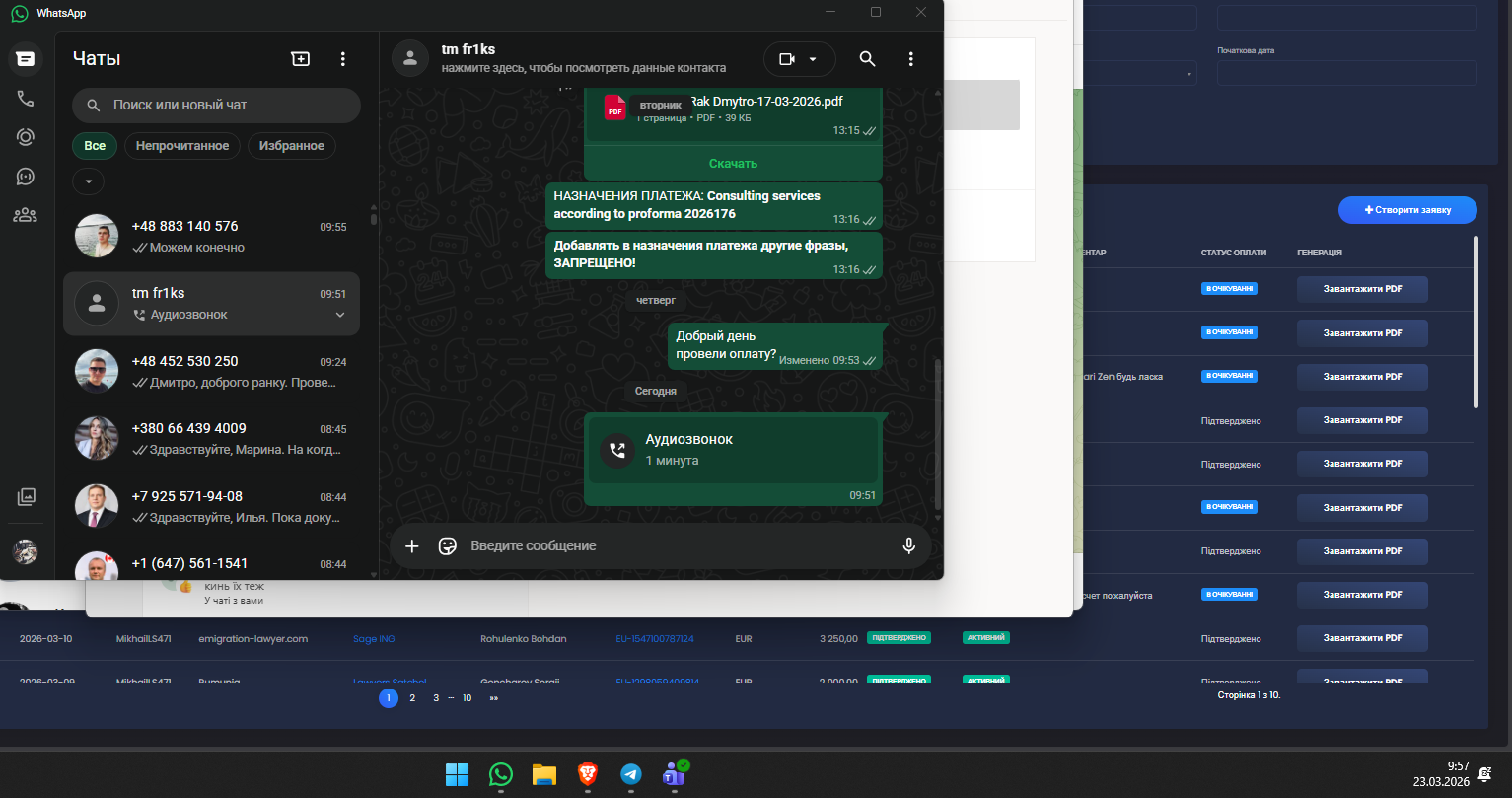Click into the Введите сообщение message field
The image size is (1512, 798).
pos(681,545)
